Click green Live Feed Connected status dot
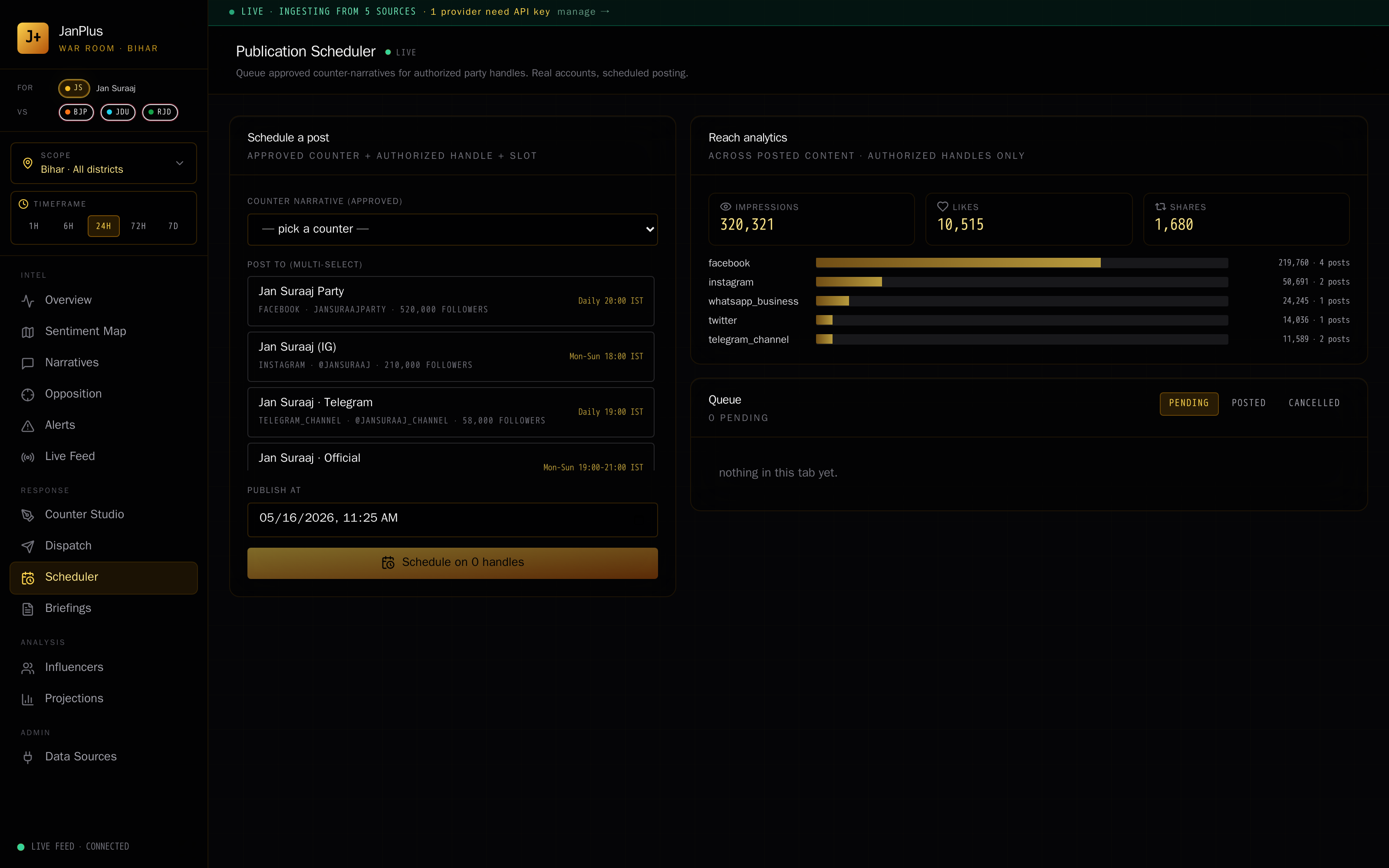This screenshot has width=1389, height=868. (21, 847)
